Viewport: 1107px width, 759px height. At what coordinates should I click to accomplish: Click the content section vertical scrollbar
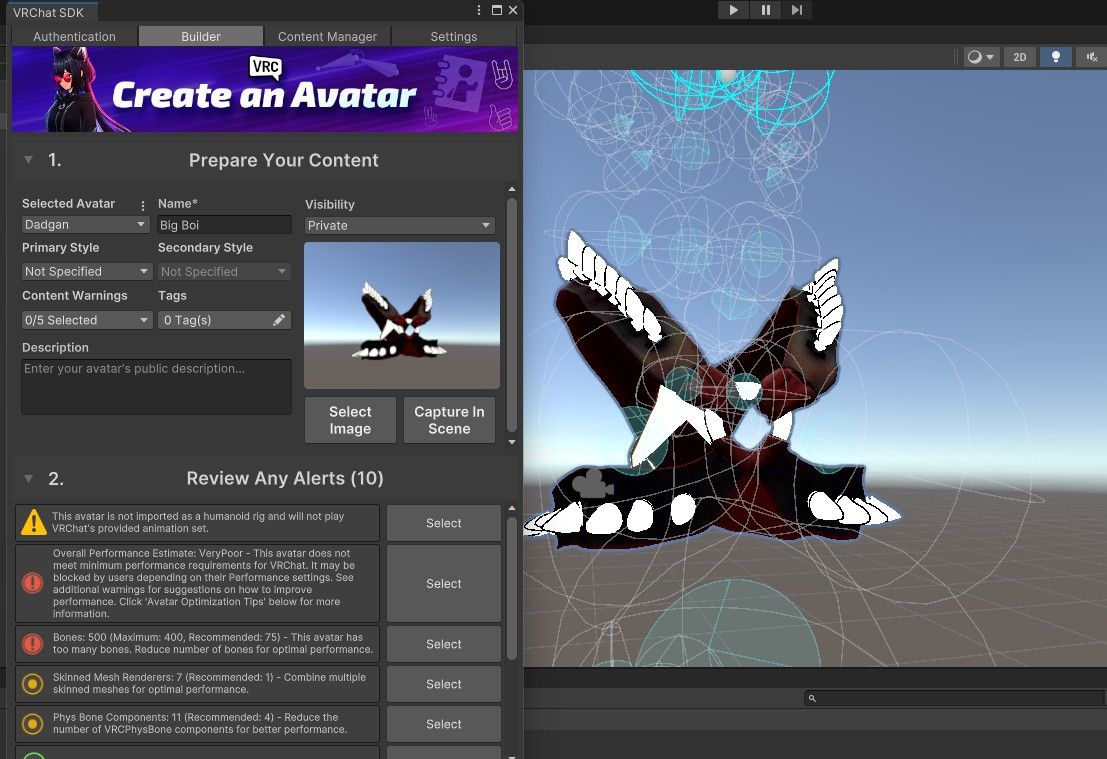(512, 314)
